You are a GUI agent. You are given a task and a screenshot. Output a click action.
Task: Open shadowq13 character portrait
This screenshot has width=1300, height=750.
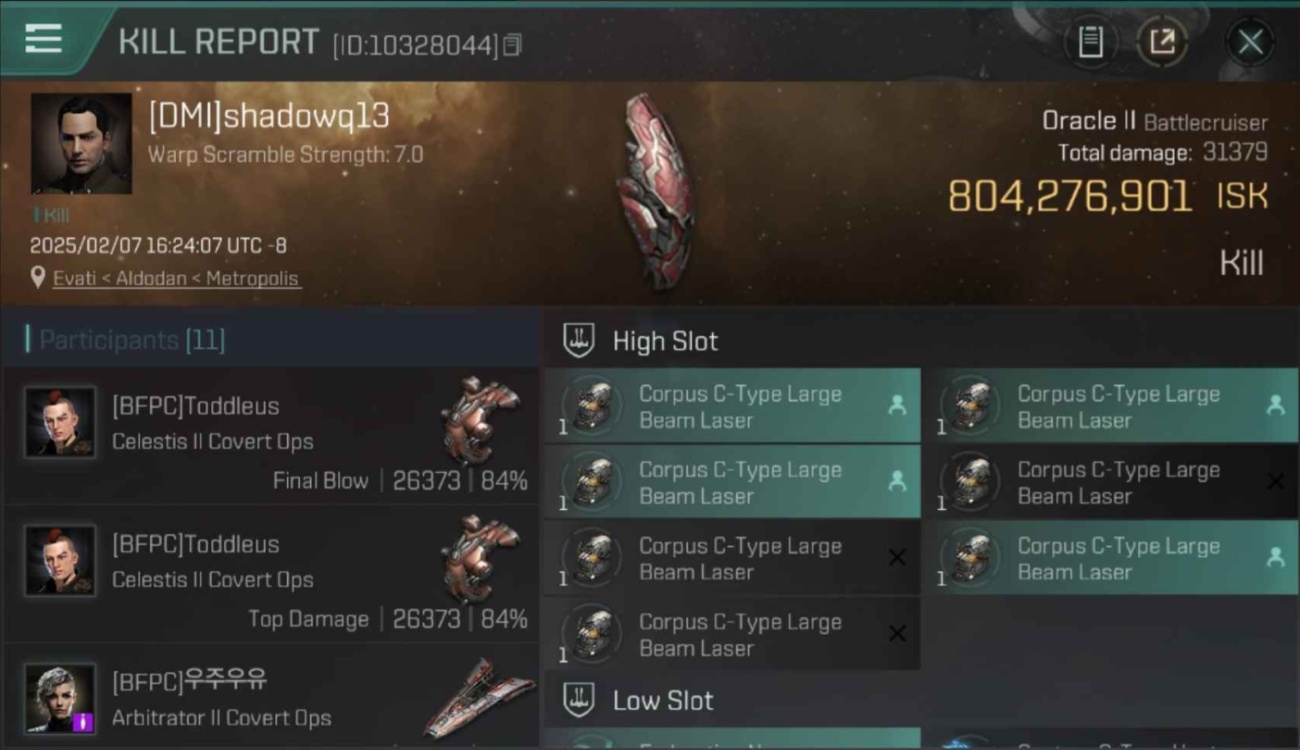coord(81,143)
